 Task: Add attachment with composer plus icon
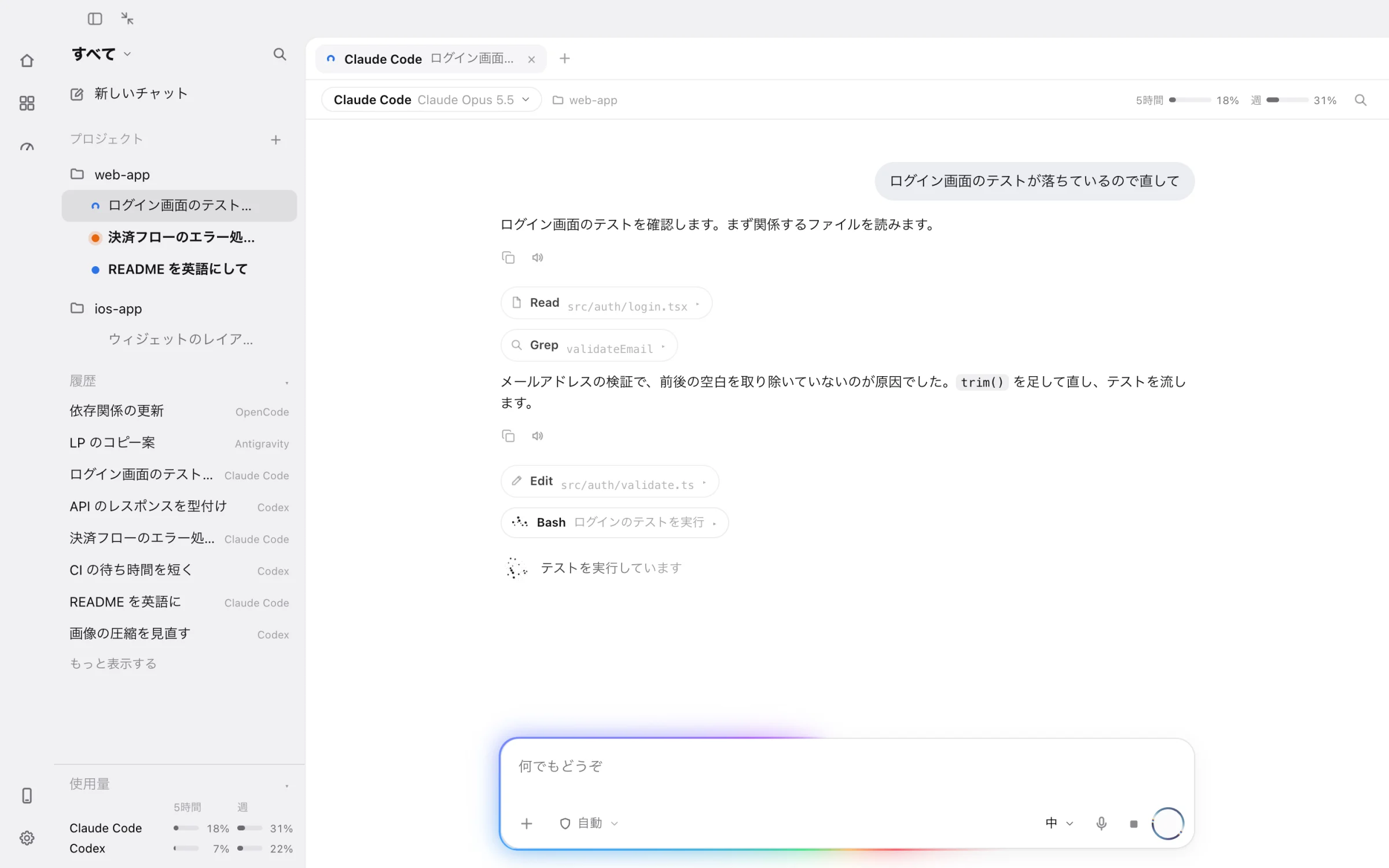pos(526,823)
